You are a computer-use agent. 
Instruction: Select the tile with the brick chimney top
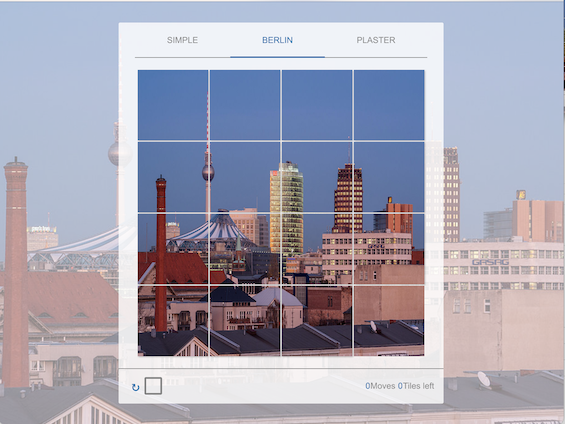(173, 177)
